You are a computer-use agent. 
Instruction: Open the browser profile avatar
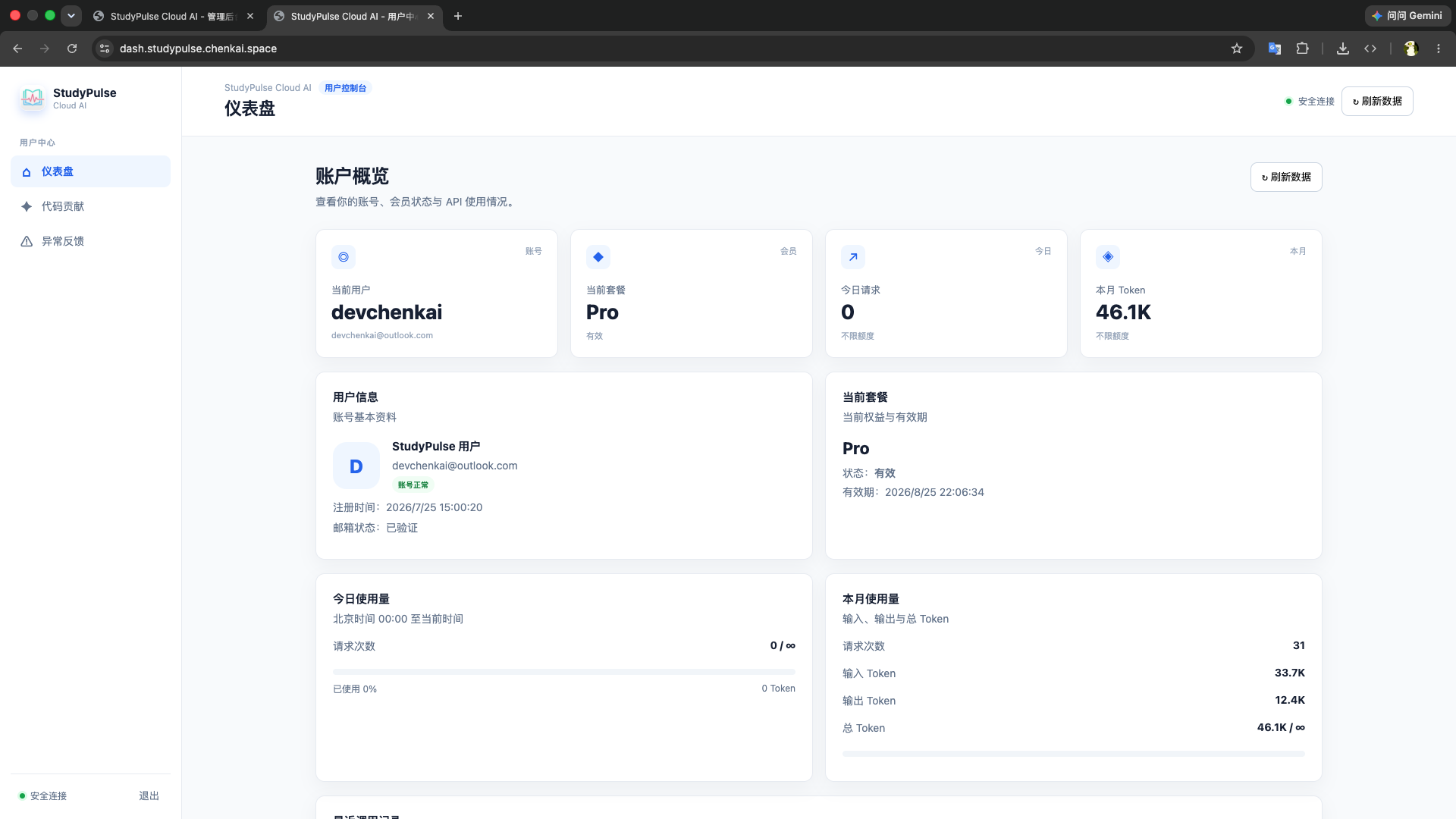[x=1411, y=49]
